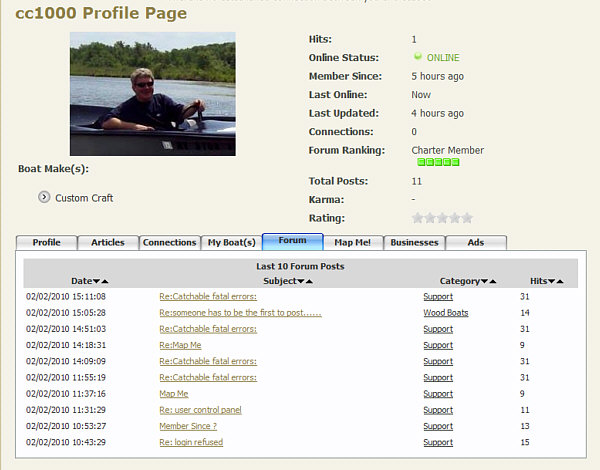Open Re:Catchable fatal errors post from 14:09:09

(208, 361)
